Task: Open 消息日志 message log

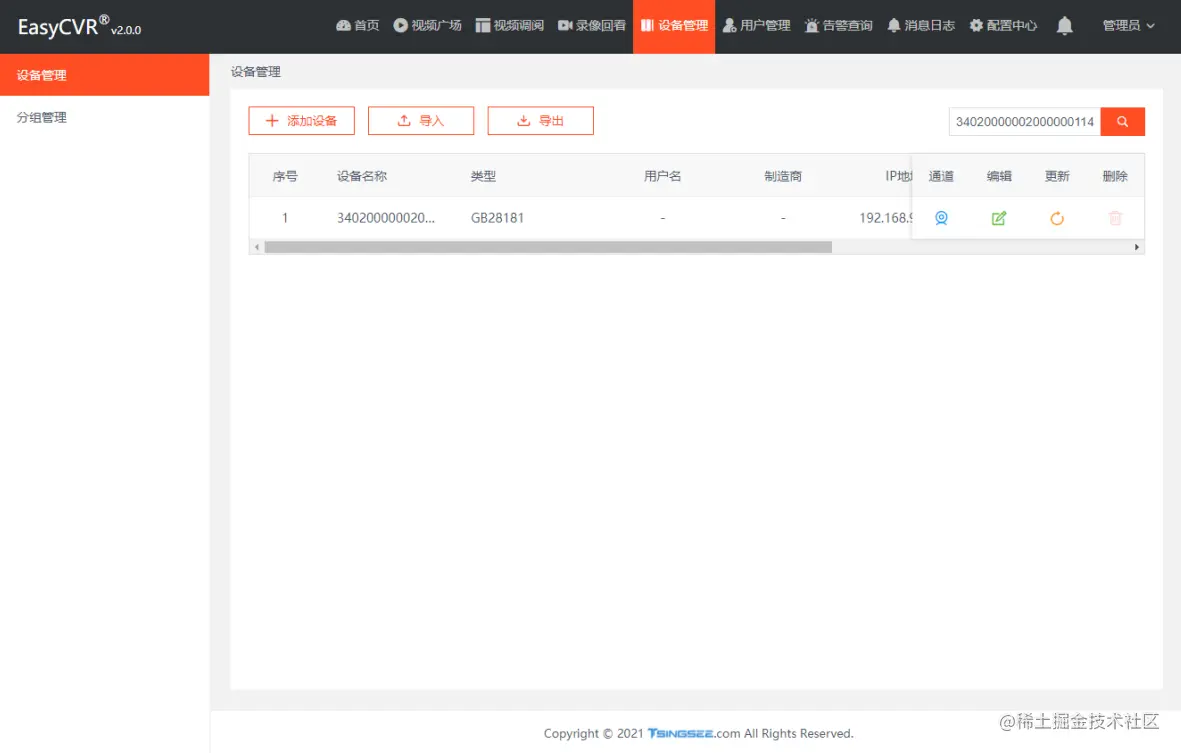Action: [920, 26]
